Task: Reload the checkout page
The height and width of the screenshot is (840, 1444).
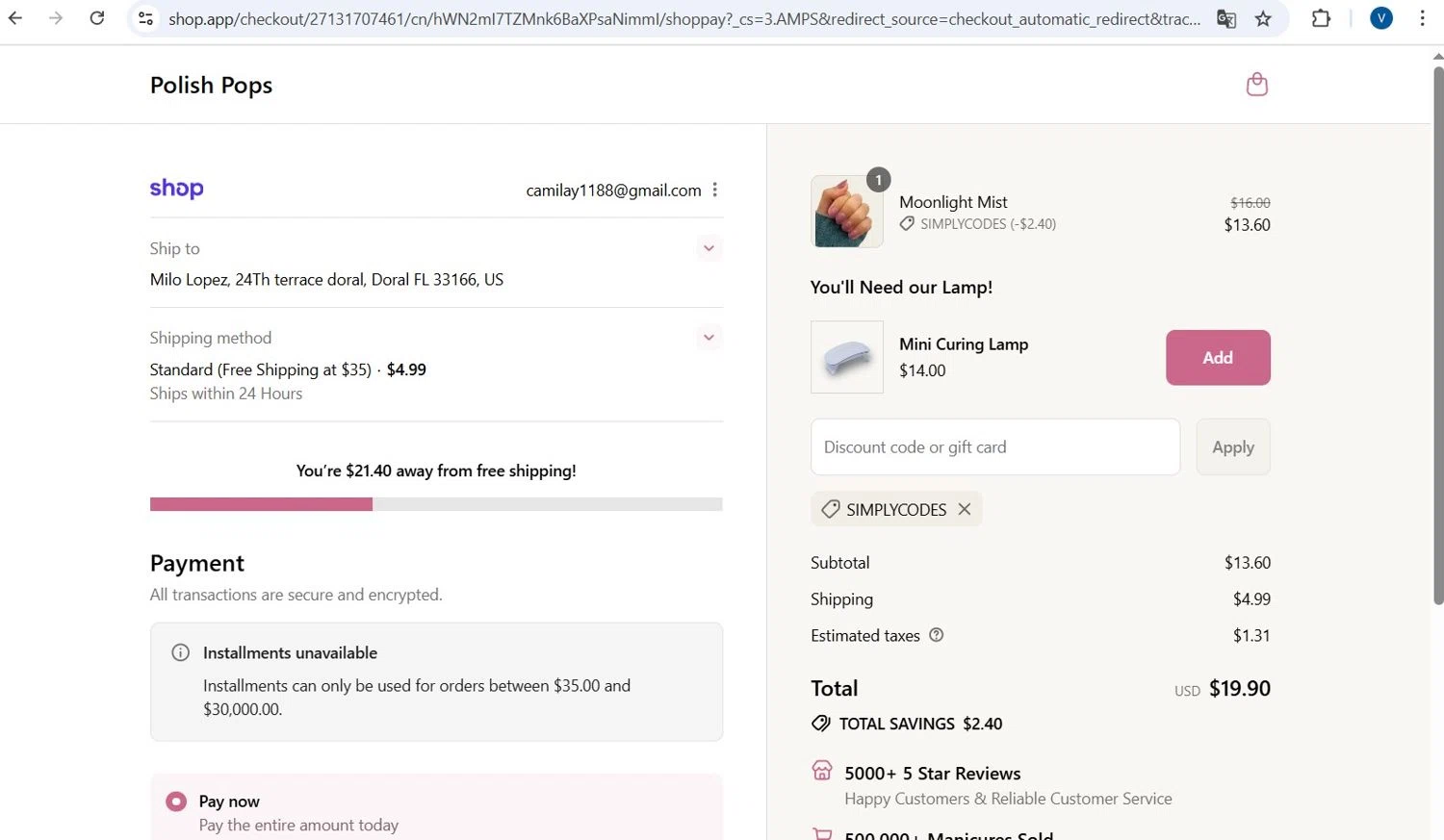Action: tap(97, 18)
